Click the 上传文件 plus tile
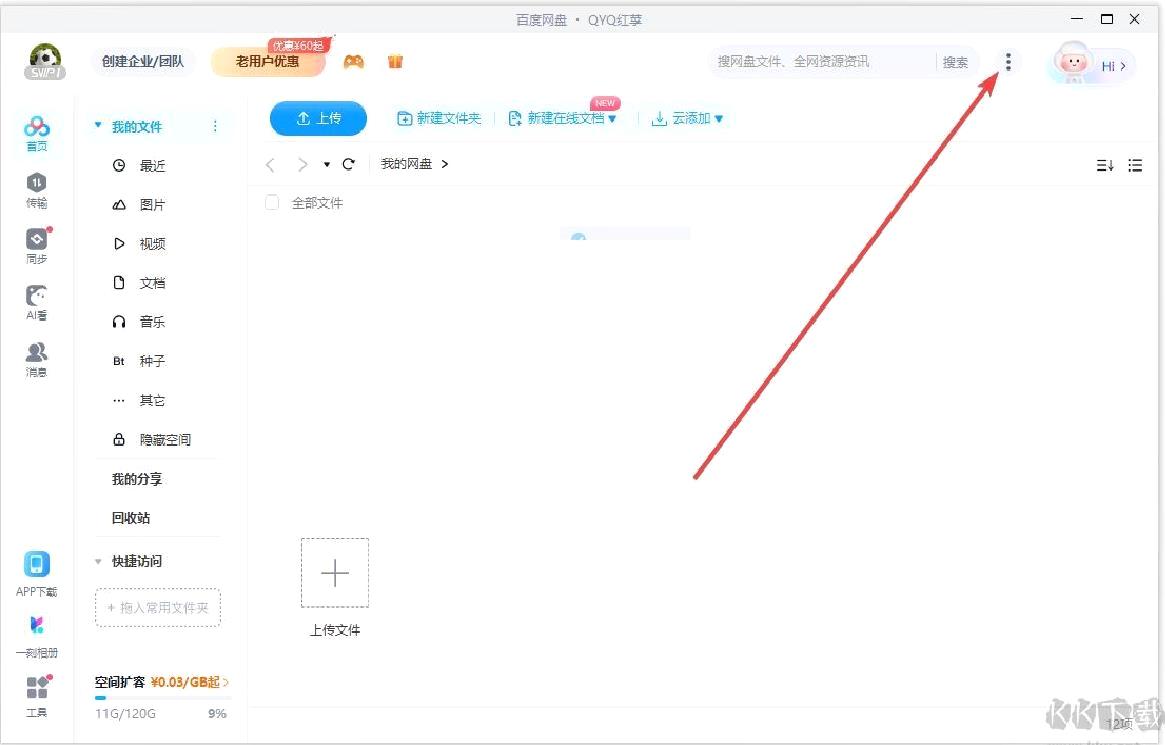The height and width of the screenshot is (745, 1165). [334, 573]
